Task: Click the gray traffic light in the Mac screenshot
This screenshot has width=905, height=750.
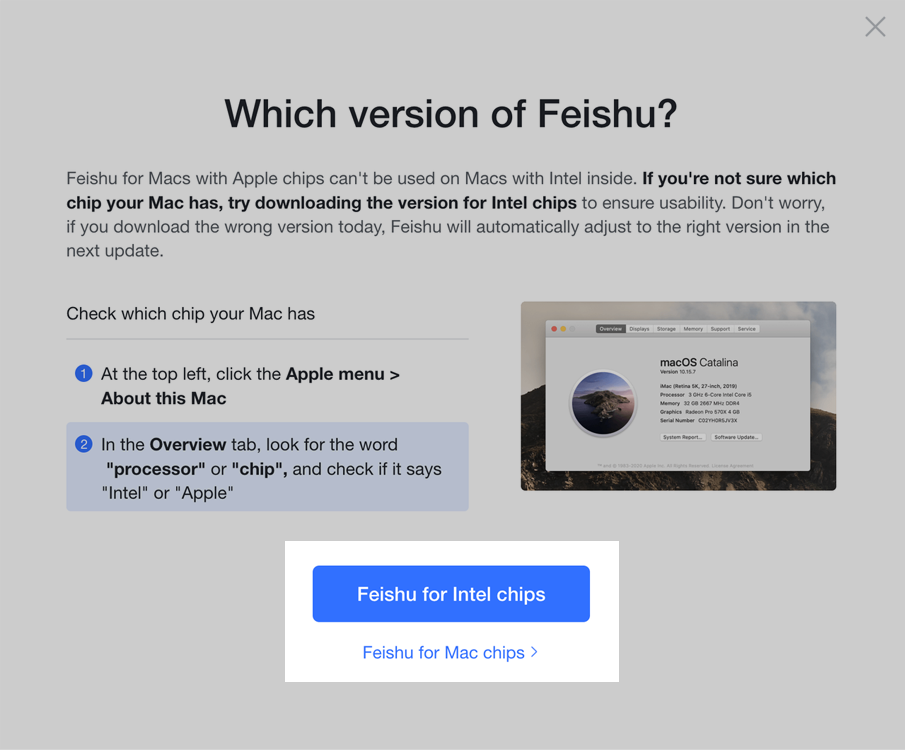Action: click(572, 327)
